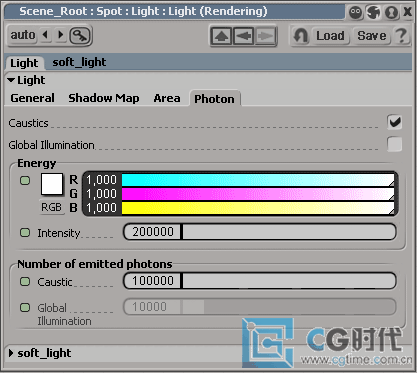Viewport: 417px width, 373px height.
Task: Toggle animation dot for Caustic photons
Action: point(25,282)
